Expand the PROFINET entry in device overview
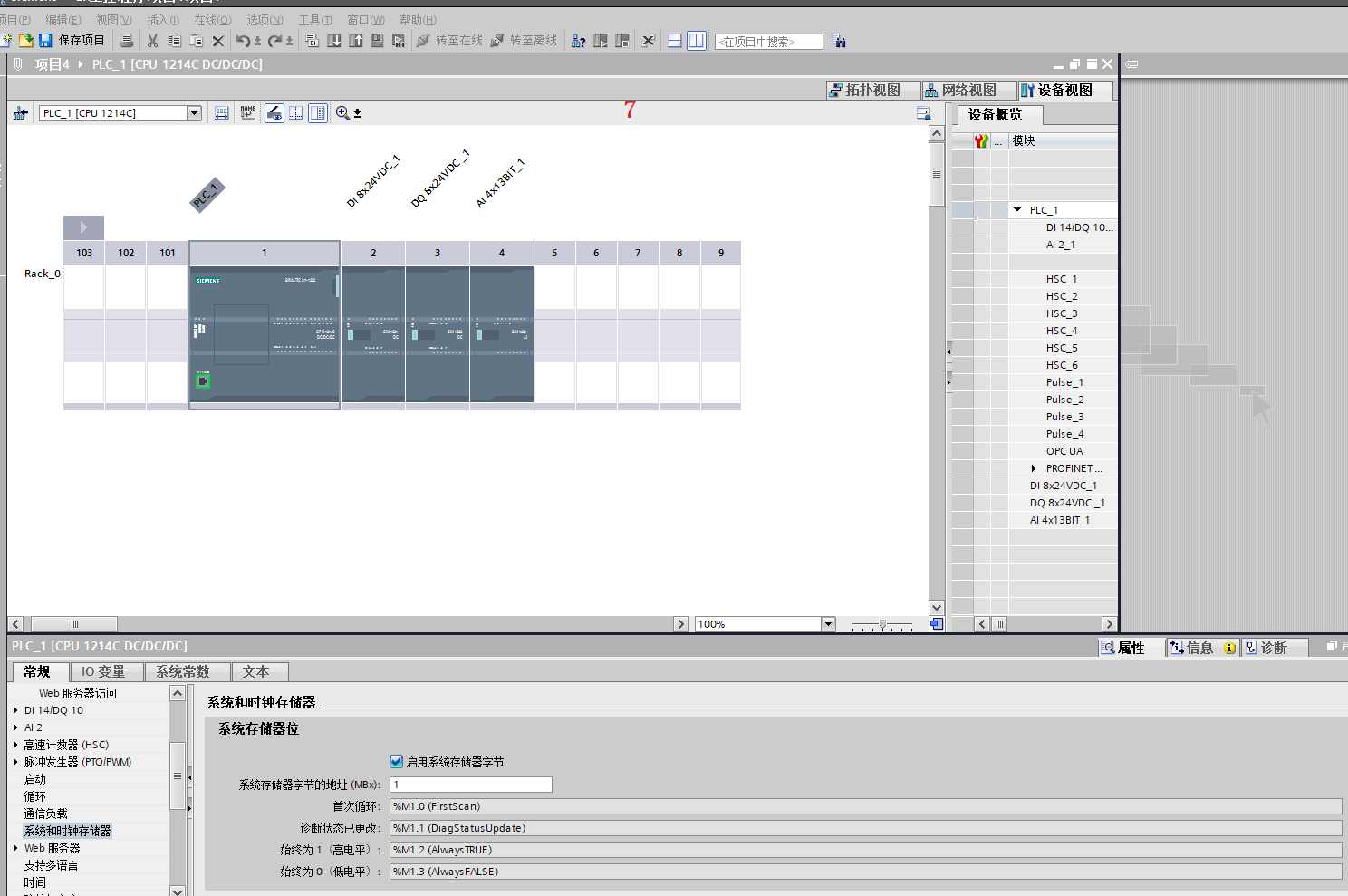The width and height of the screenshot is (1348, 896). pos(1034,468)
